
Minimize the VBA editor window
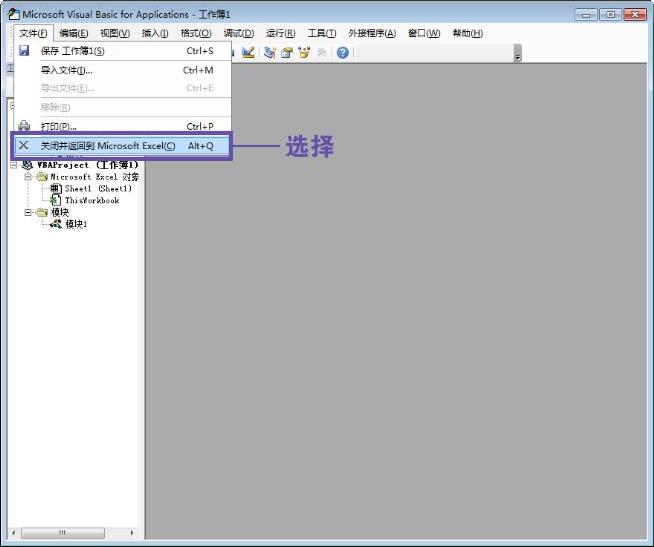[586, 15]
